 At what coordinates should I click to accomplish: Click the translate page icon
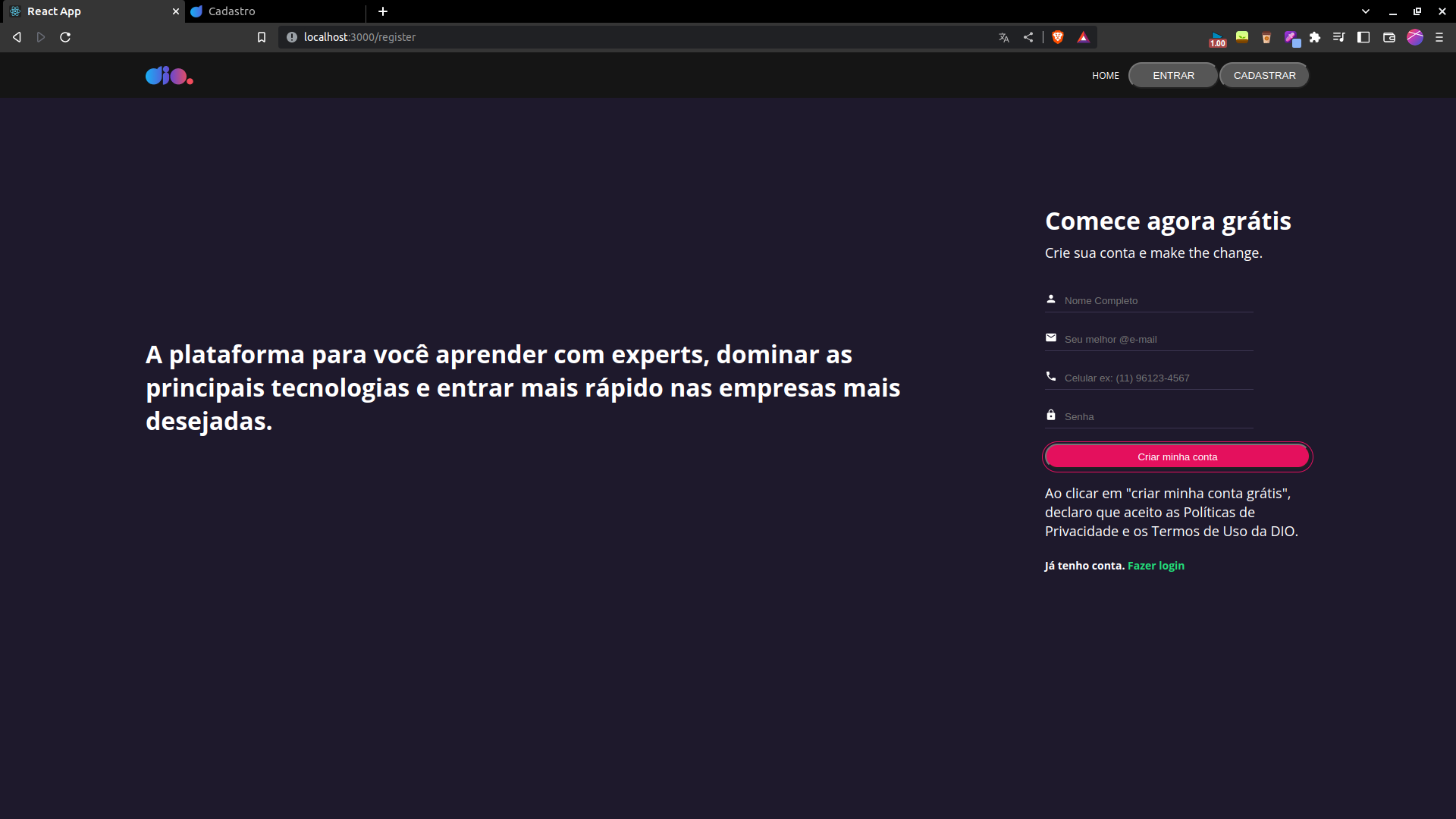click(1004, 36)
